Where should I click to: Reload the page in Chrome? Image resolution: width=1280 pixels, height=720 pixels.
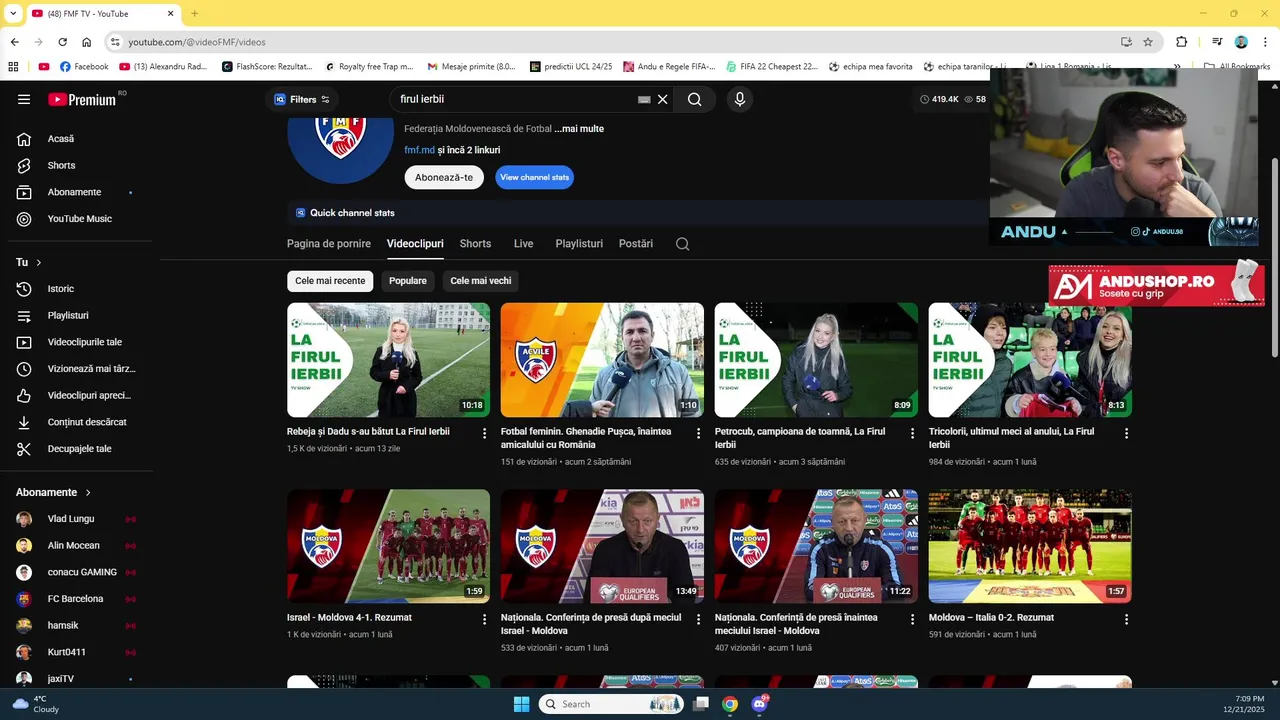62,42
